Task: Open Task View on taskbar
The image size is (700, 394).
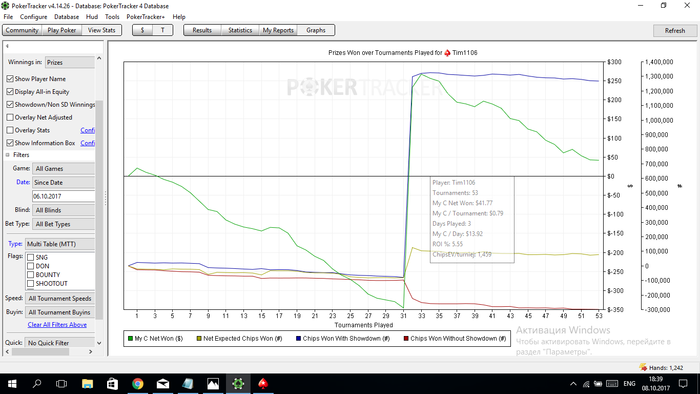Action: [62, 384]
